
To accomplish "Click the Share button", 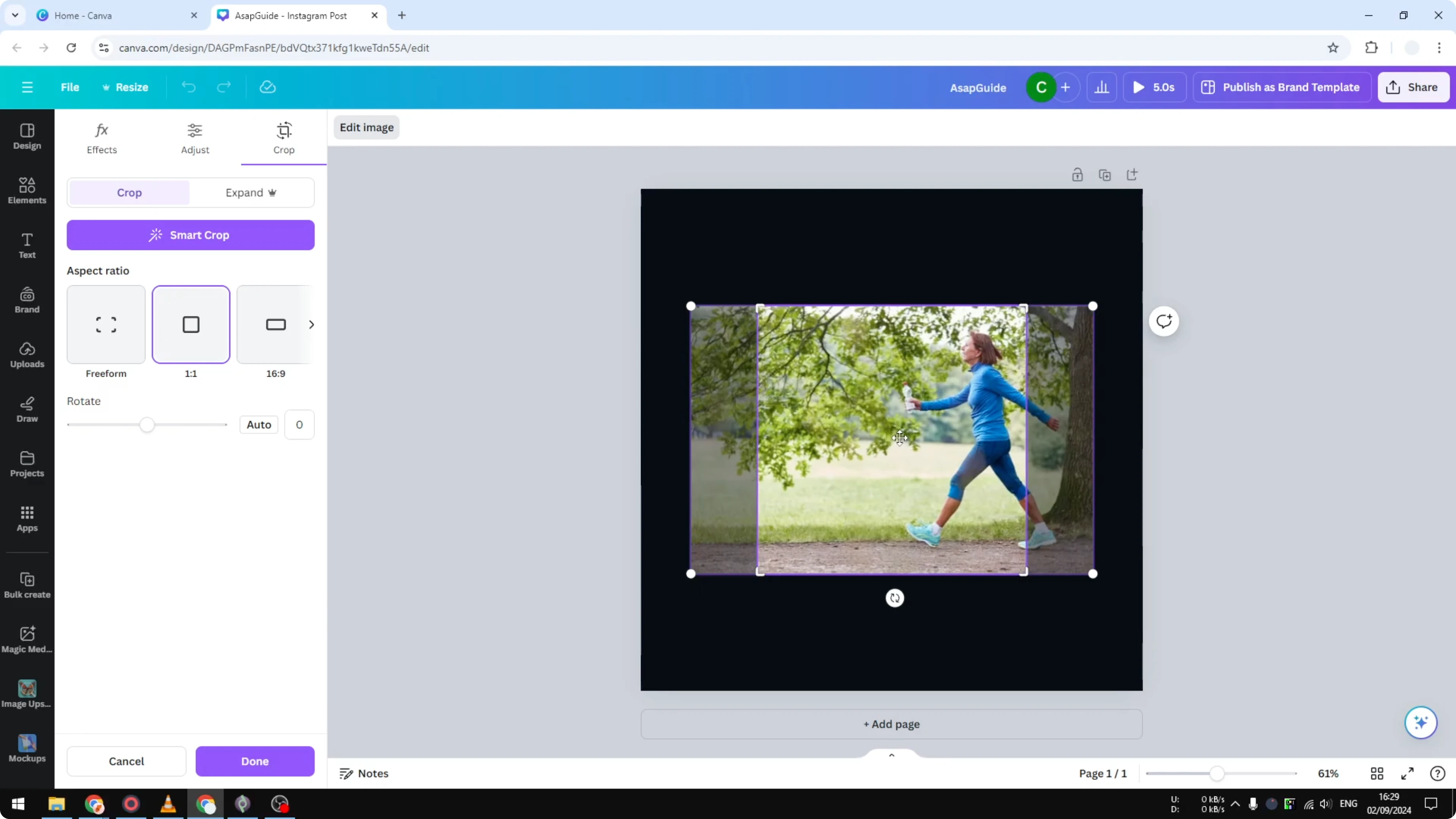I will click(1413, 87).
